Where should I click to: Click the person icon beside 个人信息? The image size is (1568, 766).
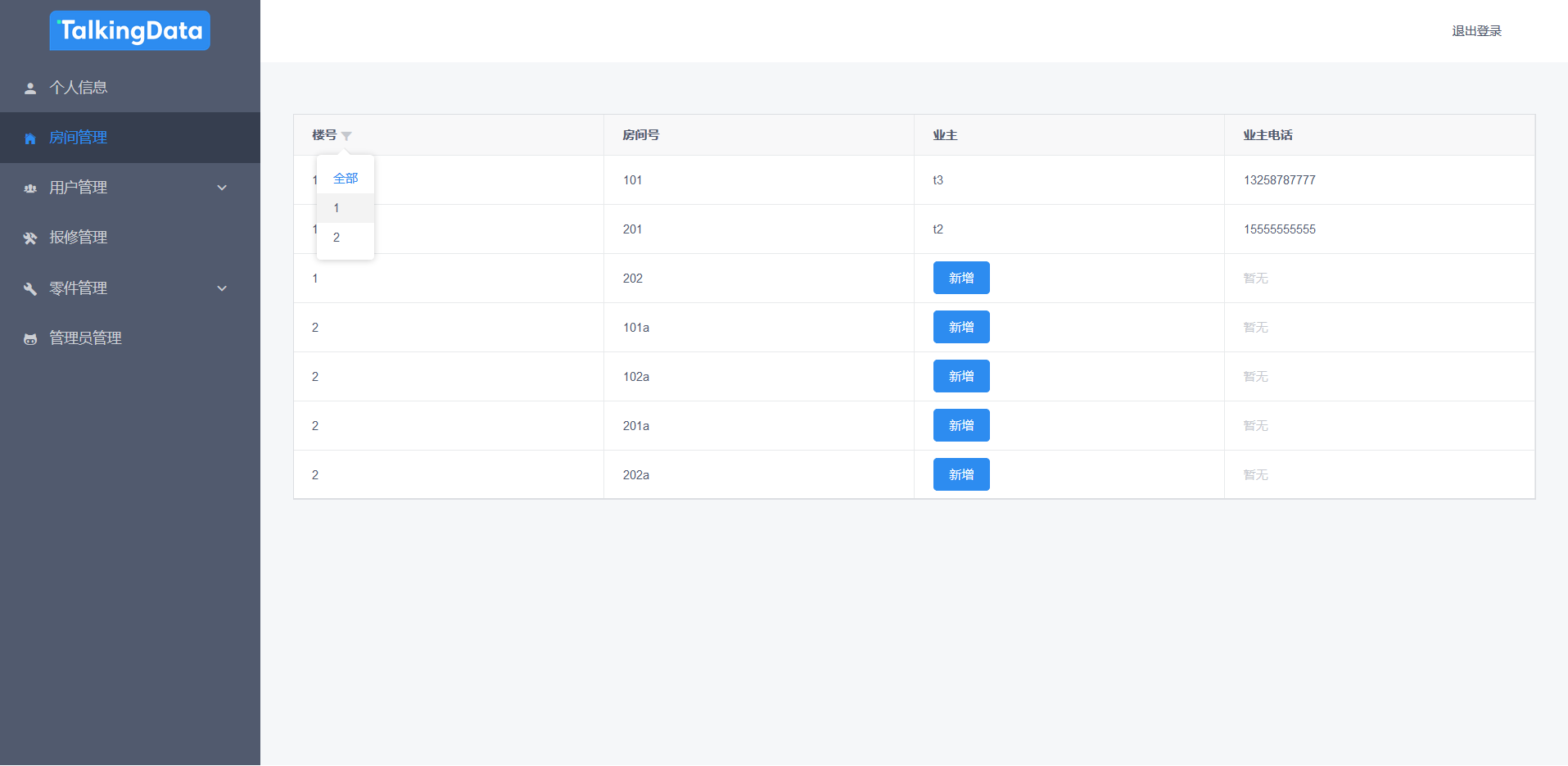[x=30, y=88]
